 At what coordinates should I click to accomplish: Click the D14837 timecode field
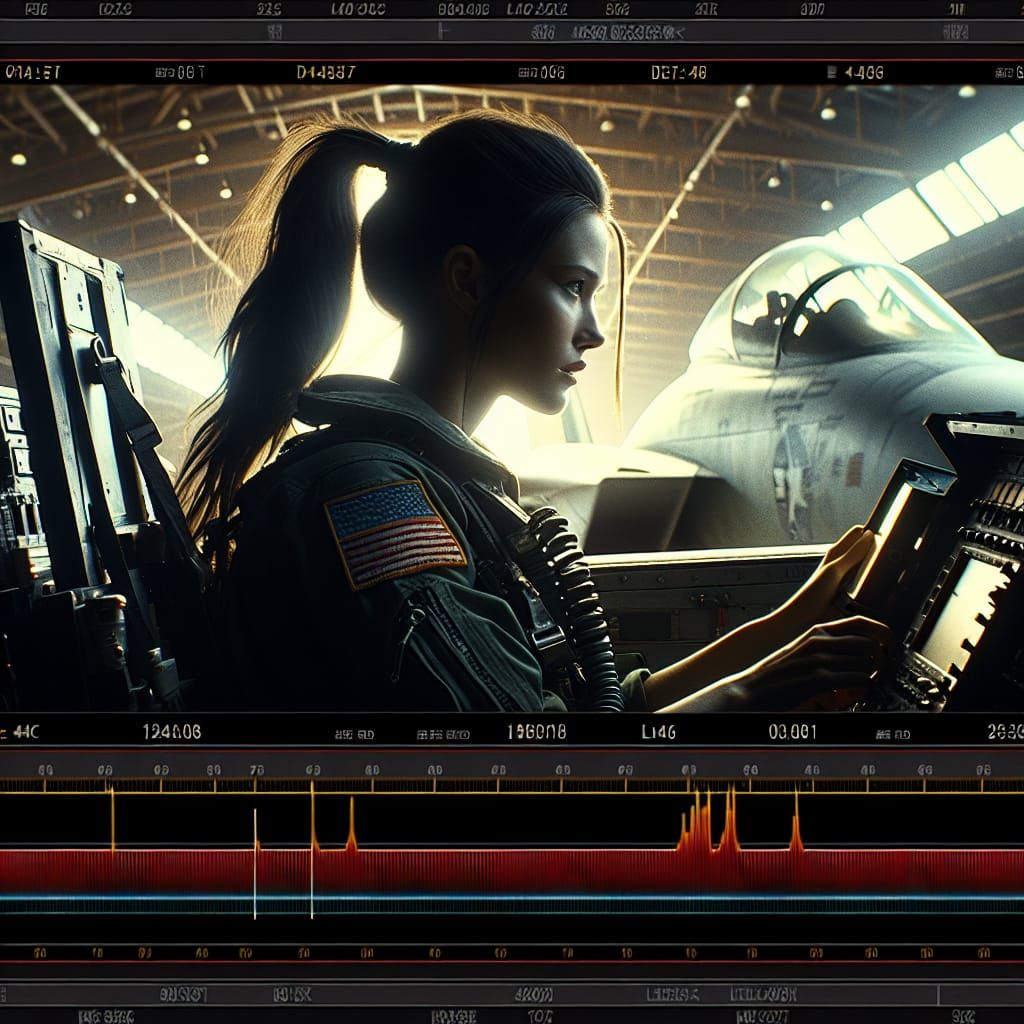pos(326,73)
